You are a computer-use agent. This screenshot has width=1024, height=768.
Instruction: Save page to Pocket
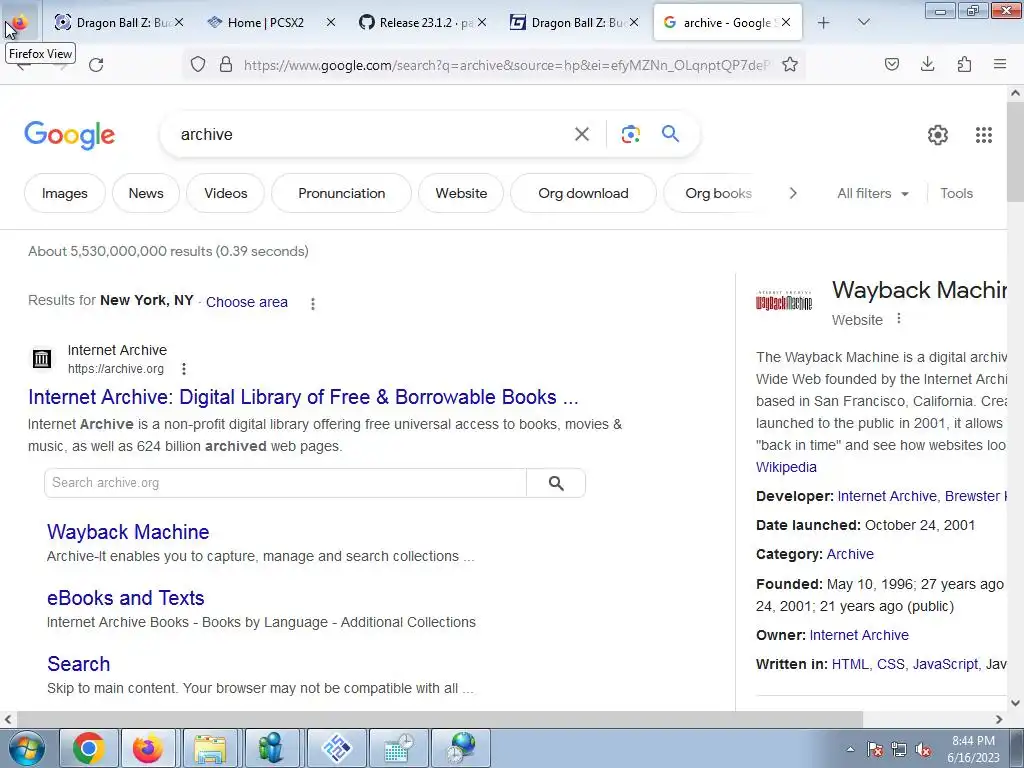point(892,64)
